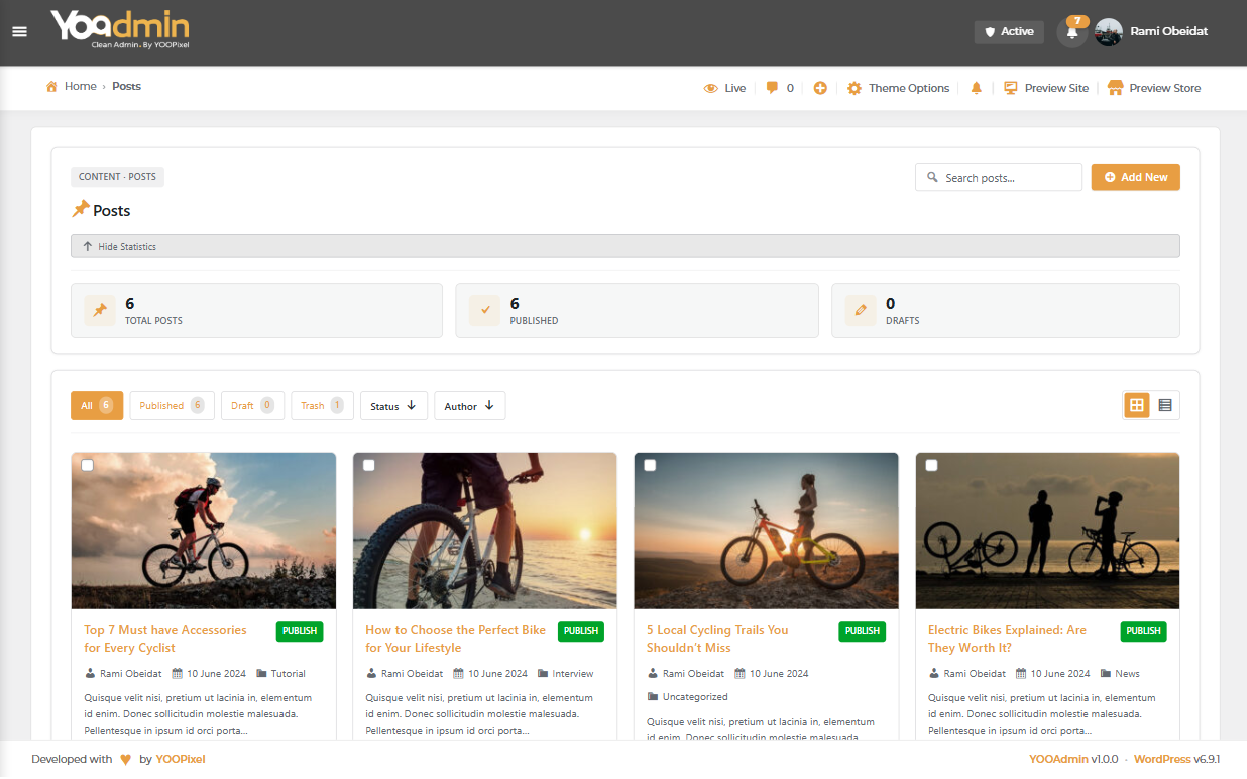Select the Electric Bikes Explained checkbox
The height and width of the screenshot is (779, 1247).
pyautogui.click(x=932, y=465)
